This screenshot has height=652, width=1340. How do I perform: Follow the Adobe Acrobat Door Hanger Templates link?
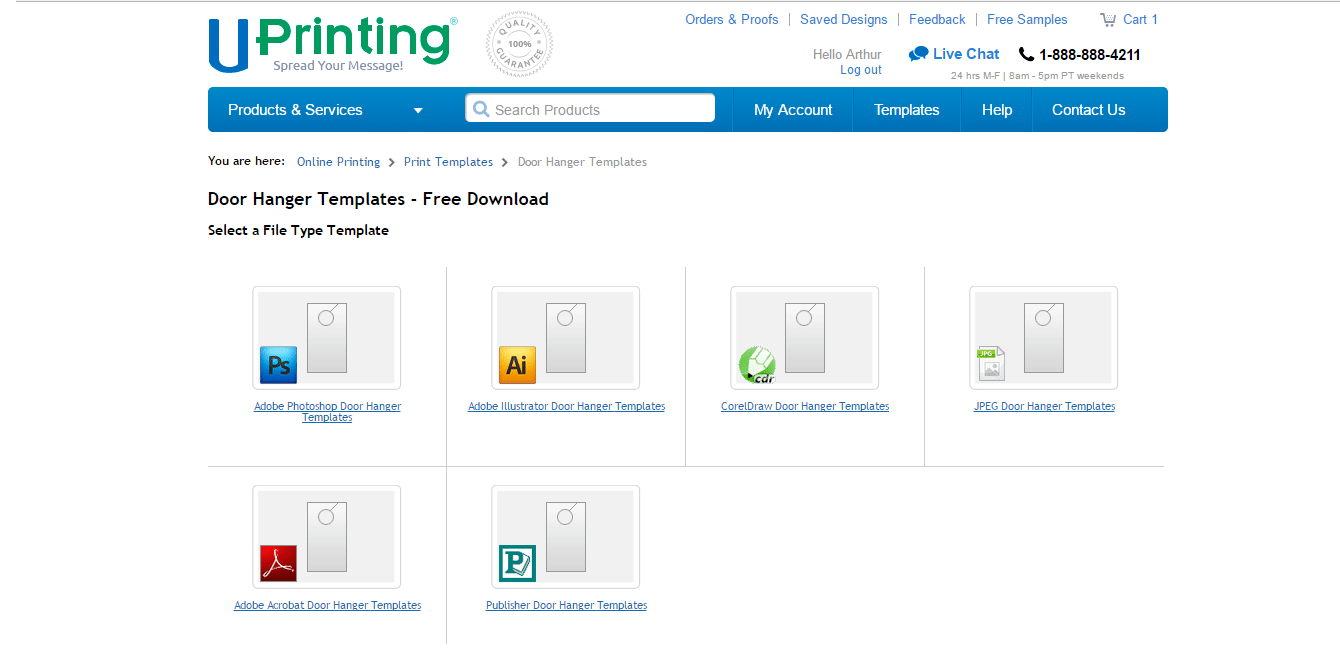[x=327, y=606]
